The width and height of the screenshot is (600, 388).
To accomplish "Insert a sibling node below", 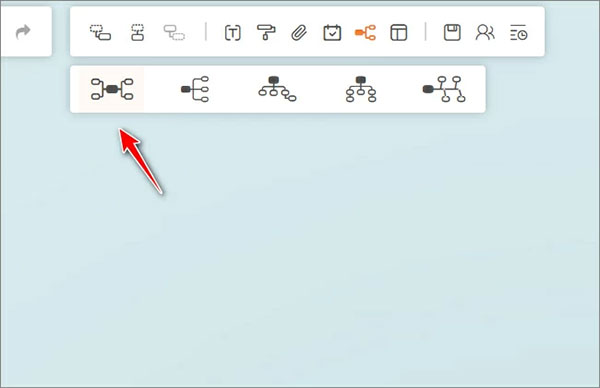I will (x=137, y=33).
